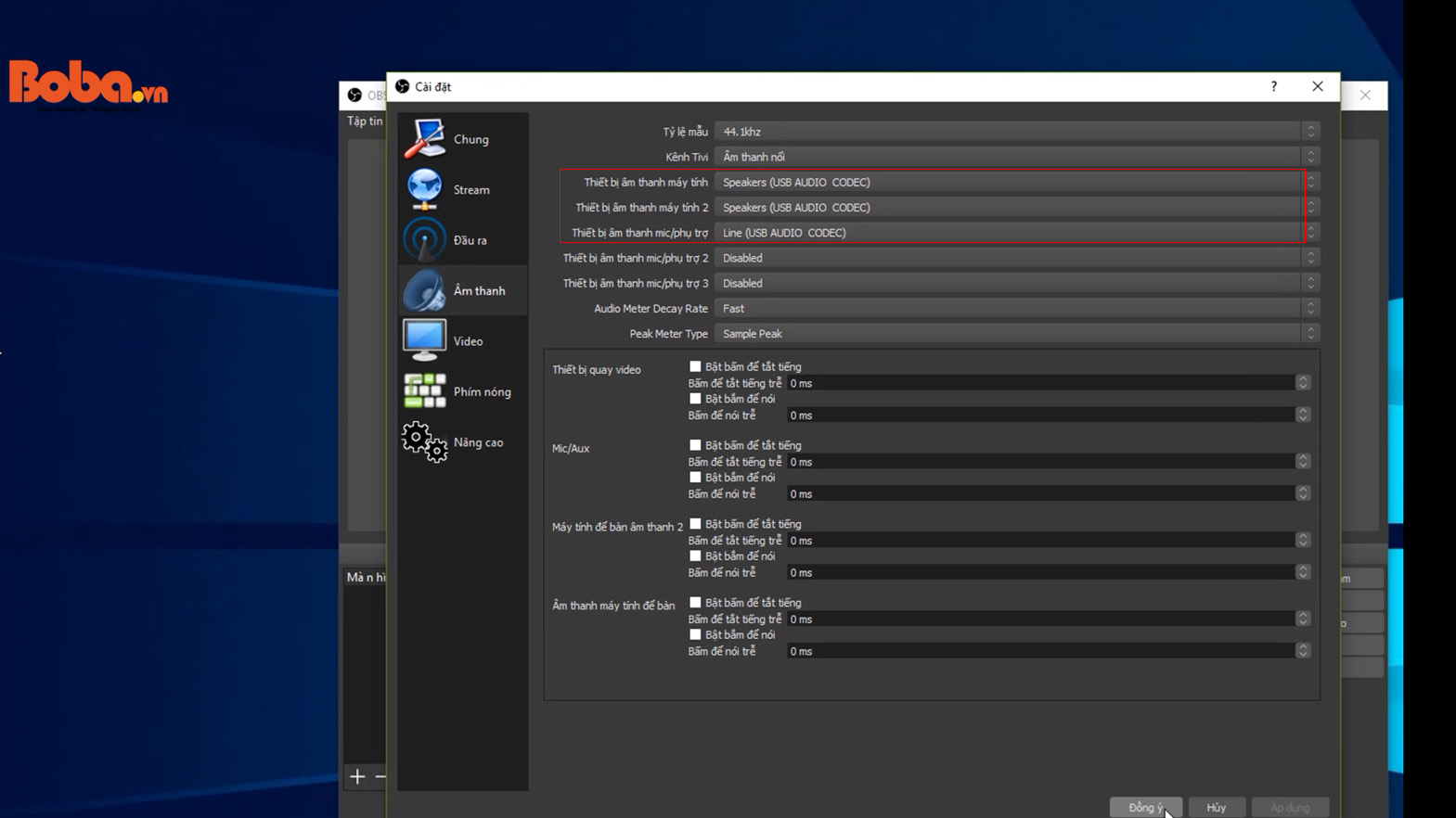
Task: Add a scene with the plus icon
Action: 357,776
